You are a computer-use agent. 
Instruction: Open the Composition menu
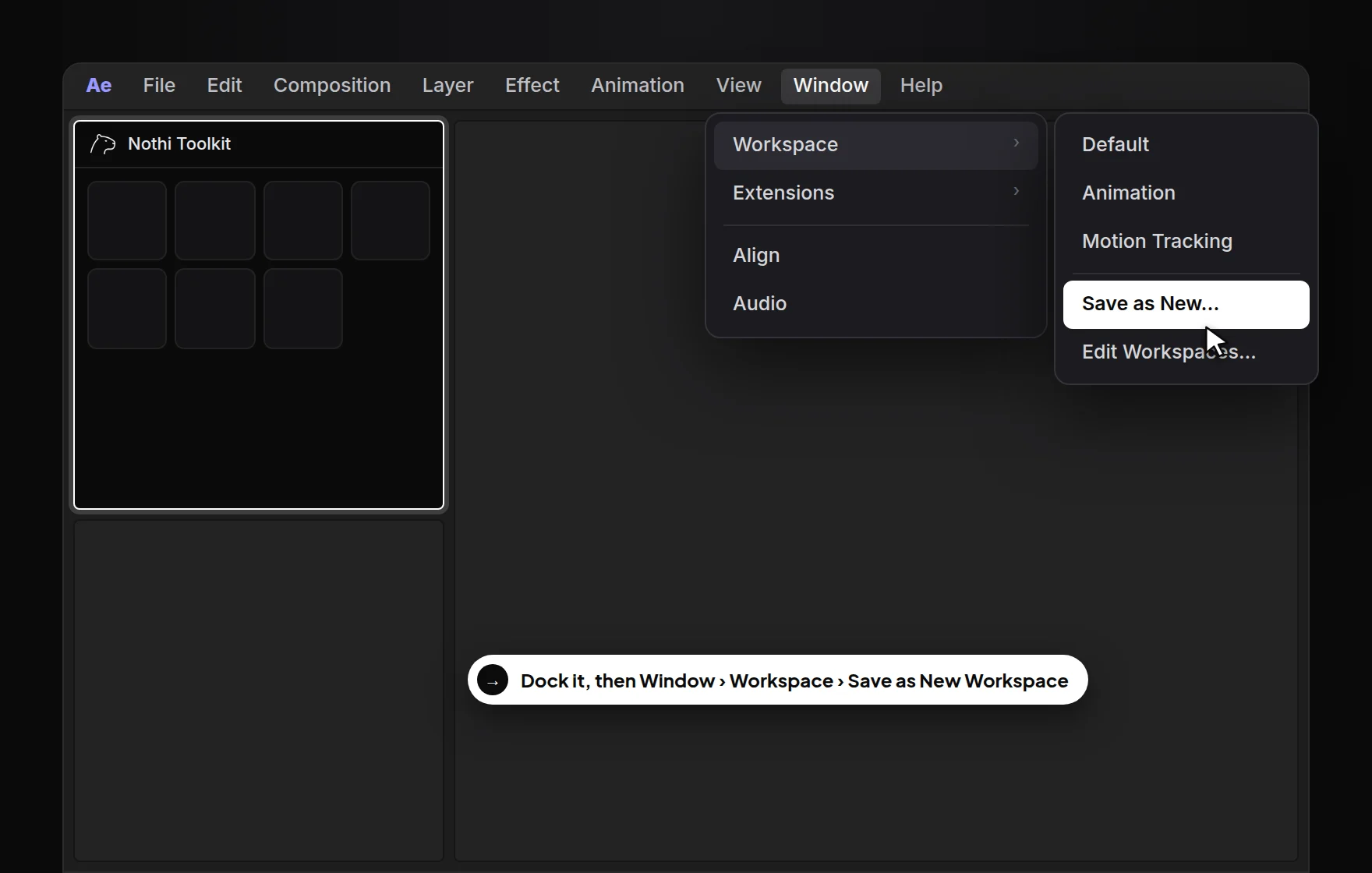[x=332, y=85]
